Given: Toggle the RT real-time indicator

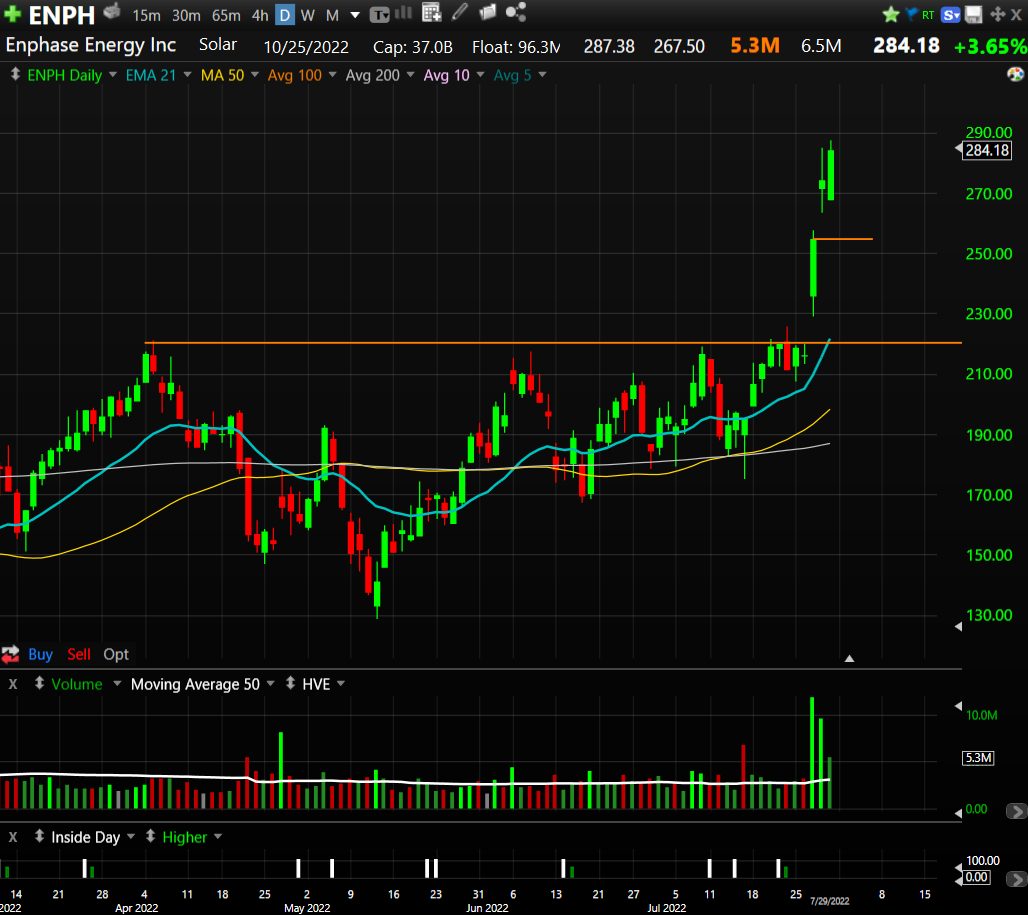Looking at the screenshot, I should click(928, 15).
